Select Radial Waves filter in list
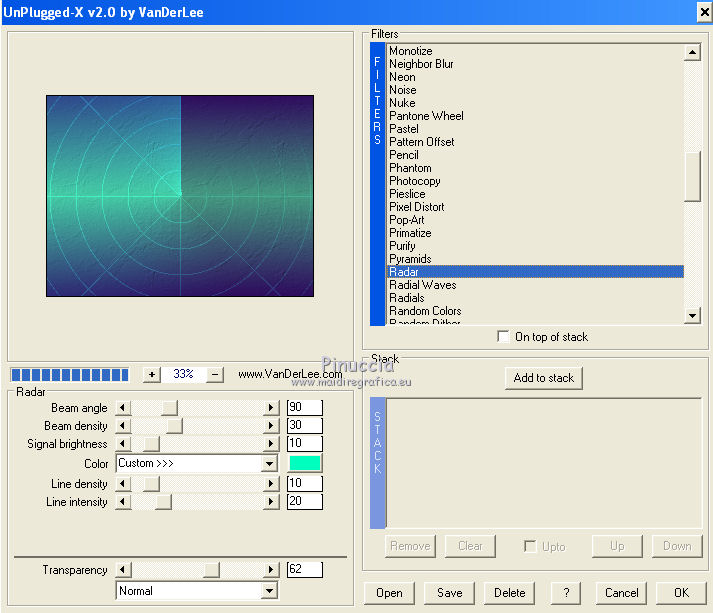Screen dimensions: 713x613 [422, 285]
